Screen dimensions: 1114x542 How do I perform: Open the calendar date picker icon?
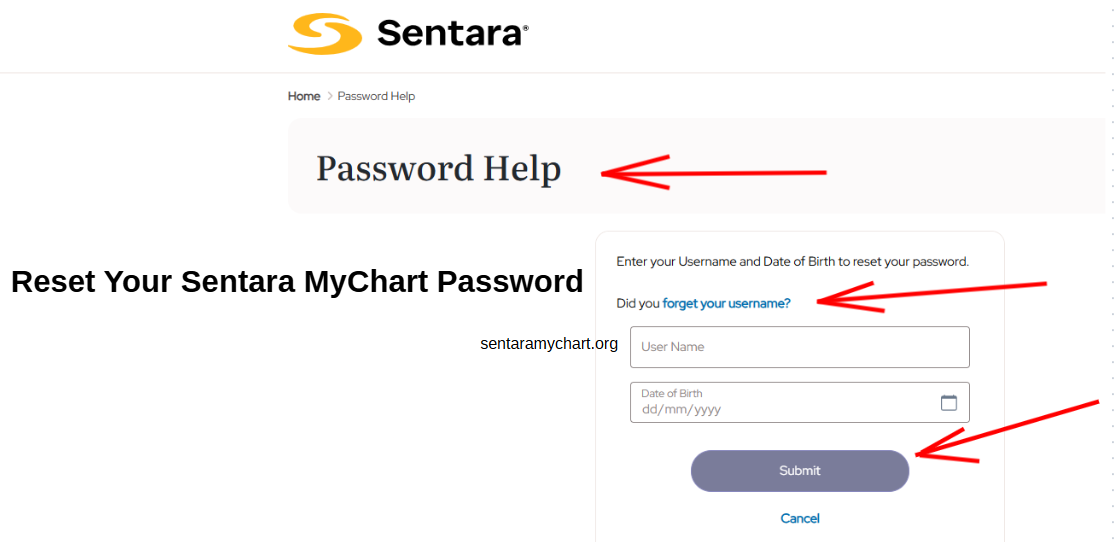pyautogui.click(x=948, y=403)
